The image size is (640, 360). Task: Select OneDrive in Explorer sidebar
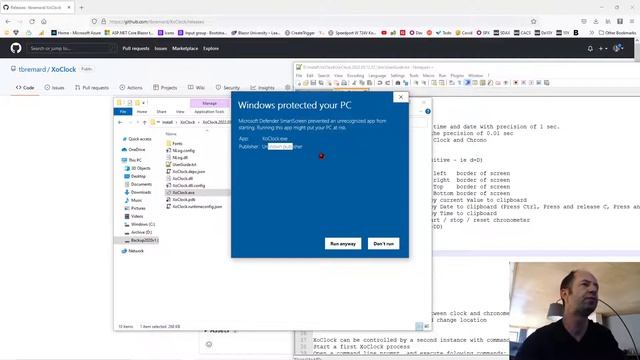pos(133,149)
